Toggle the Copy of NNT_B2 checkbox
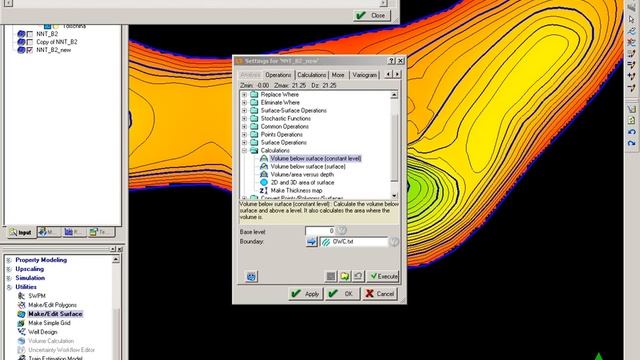The width and height of the screenshot is (640, 360). (29, 42)
